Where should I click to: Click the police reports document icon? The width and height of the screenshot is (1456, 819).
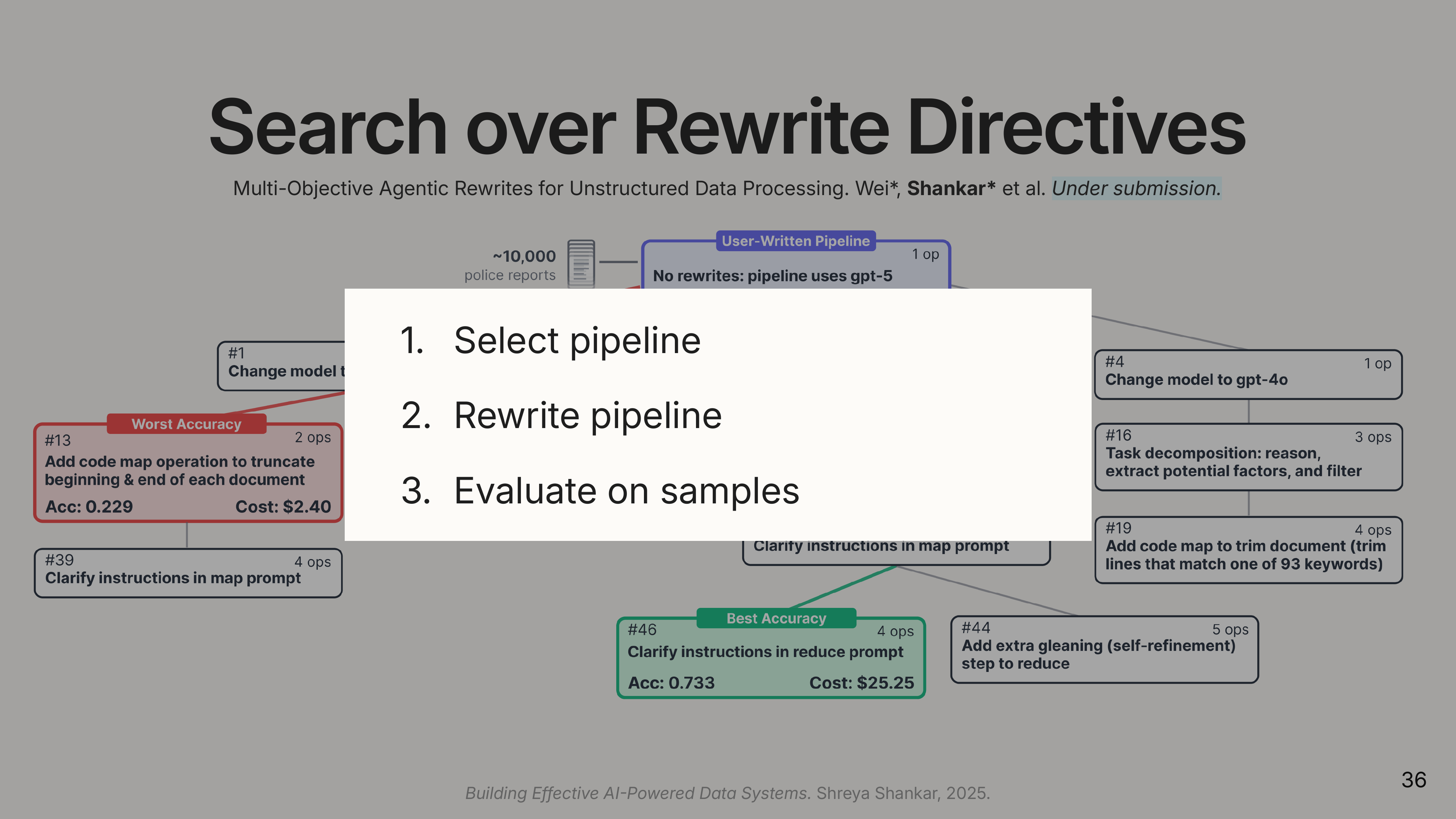[x=581, y=264]
